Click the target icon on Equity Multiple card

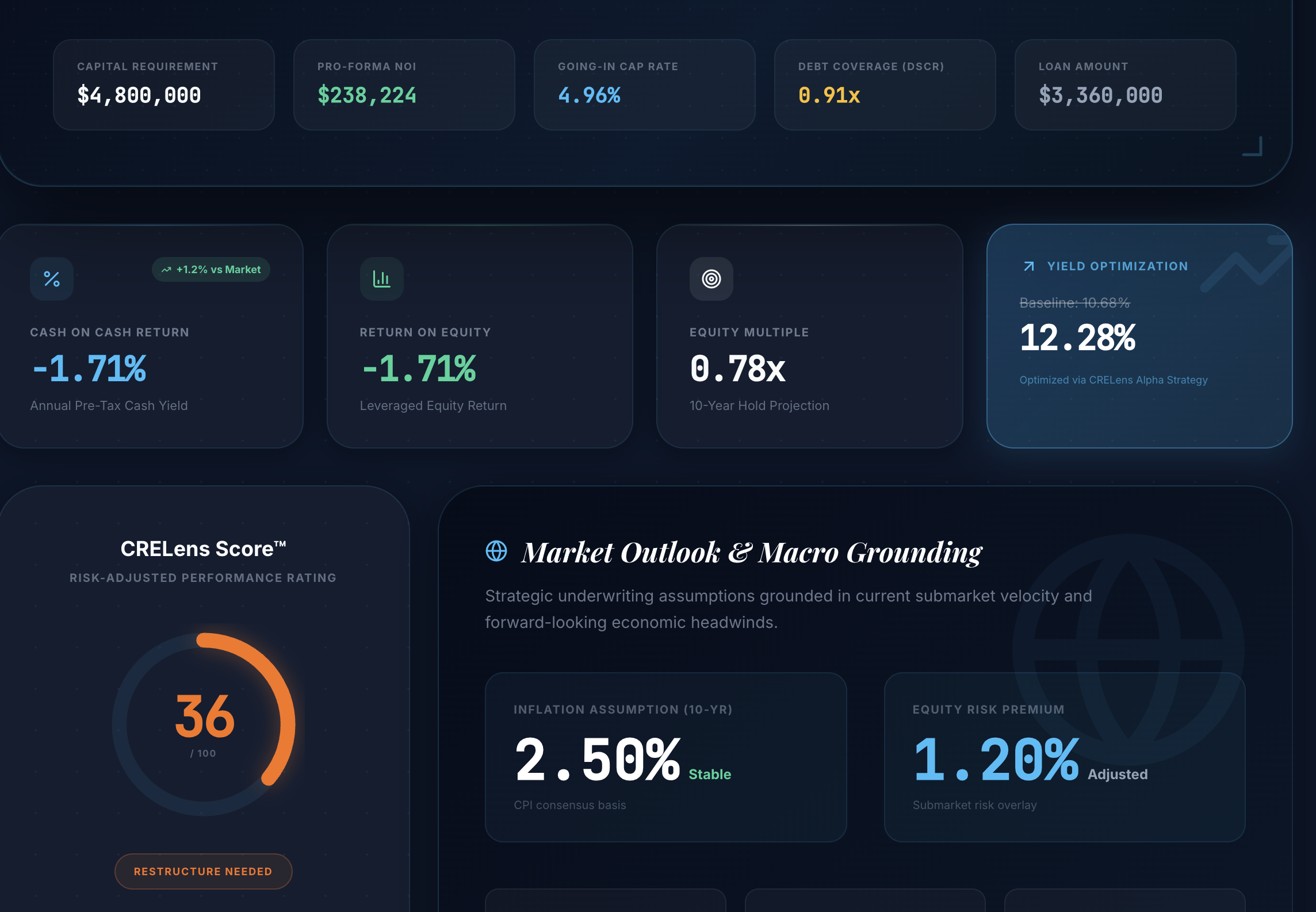tap(711, 279)
